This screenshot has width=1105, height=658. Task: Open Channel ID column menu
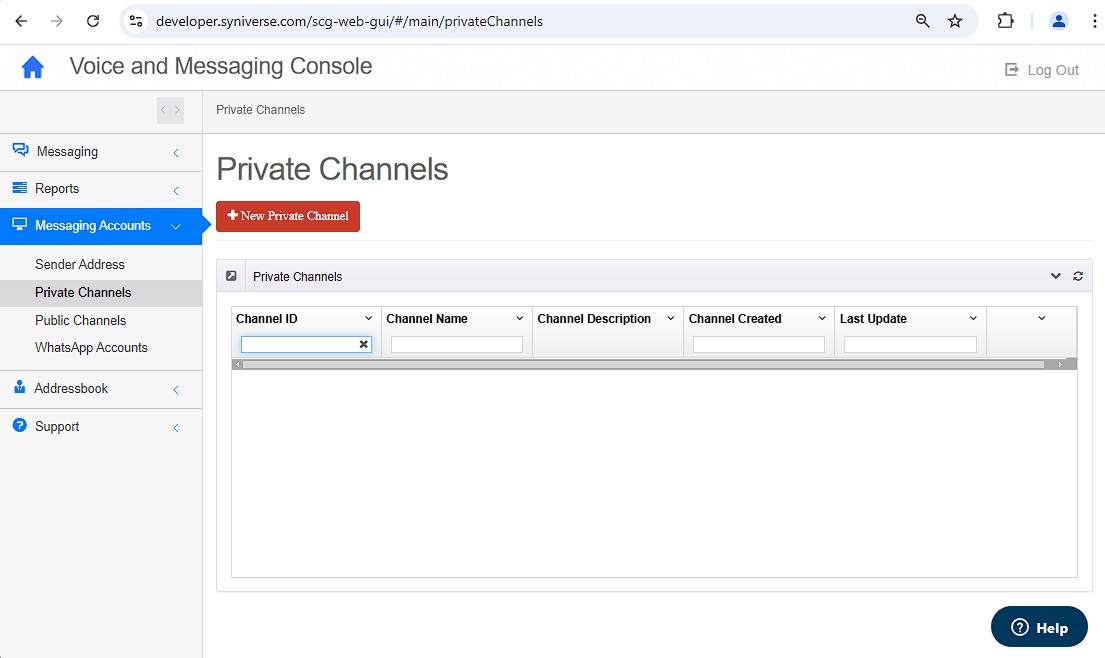point(368,318)
